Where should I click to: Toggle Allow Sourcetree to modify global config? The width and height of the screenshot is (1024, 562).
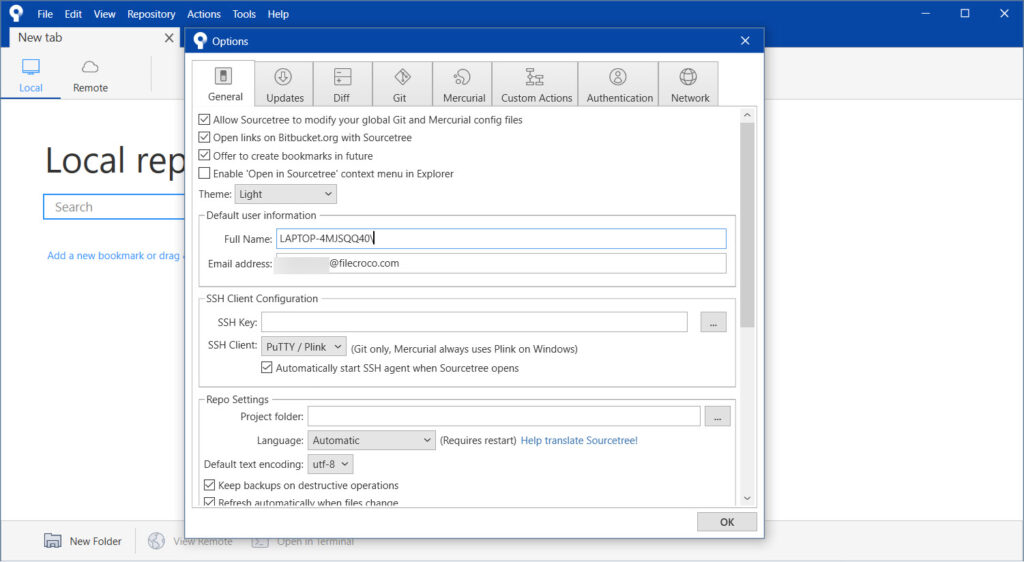204,119
